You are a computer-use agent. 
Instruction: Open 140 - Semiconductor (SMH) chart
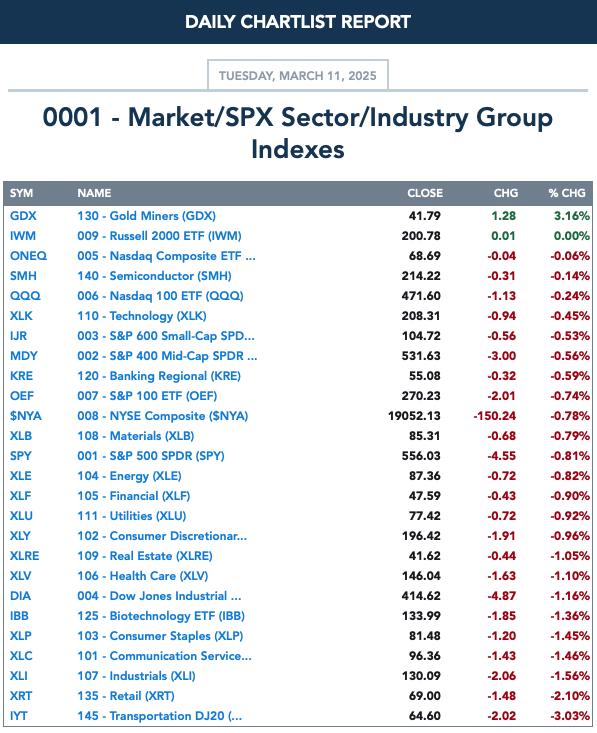tap(154, 276)
